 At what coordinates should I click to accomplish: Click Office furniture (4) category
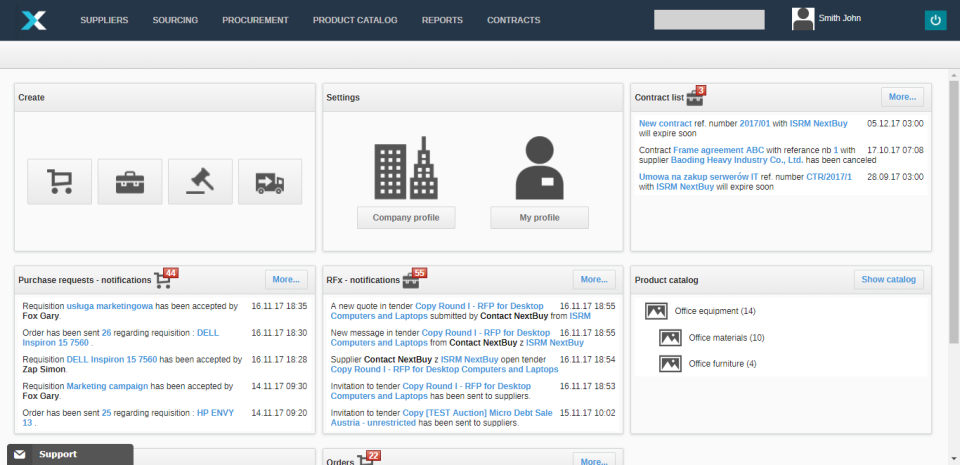coord(722,364)
